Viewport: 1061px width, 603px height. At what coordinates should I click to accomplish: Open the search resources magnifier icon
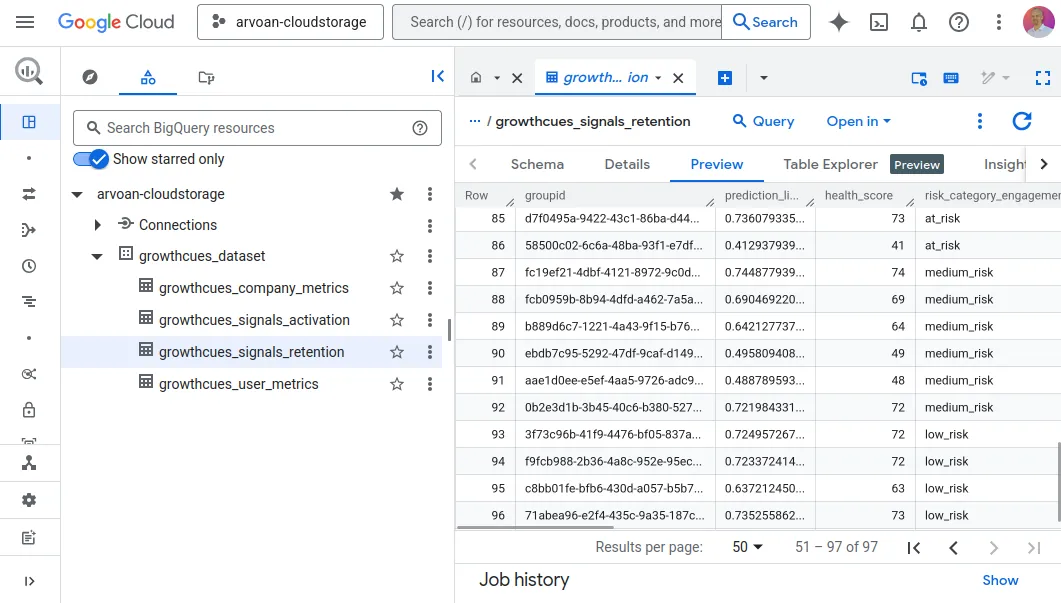28,72
